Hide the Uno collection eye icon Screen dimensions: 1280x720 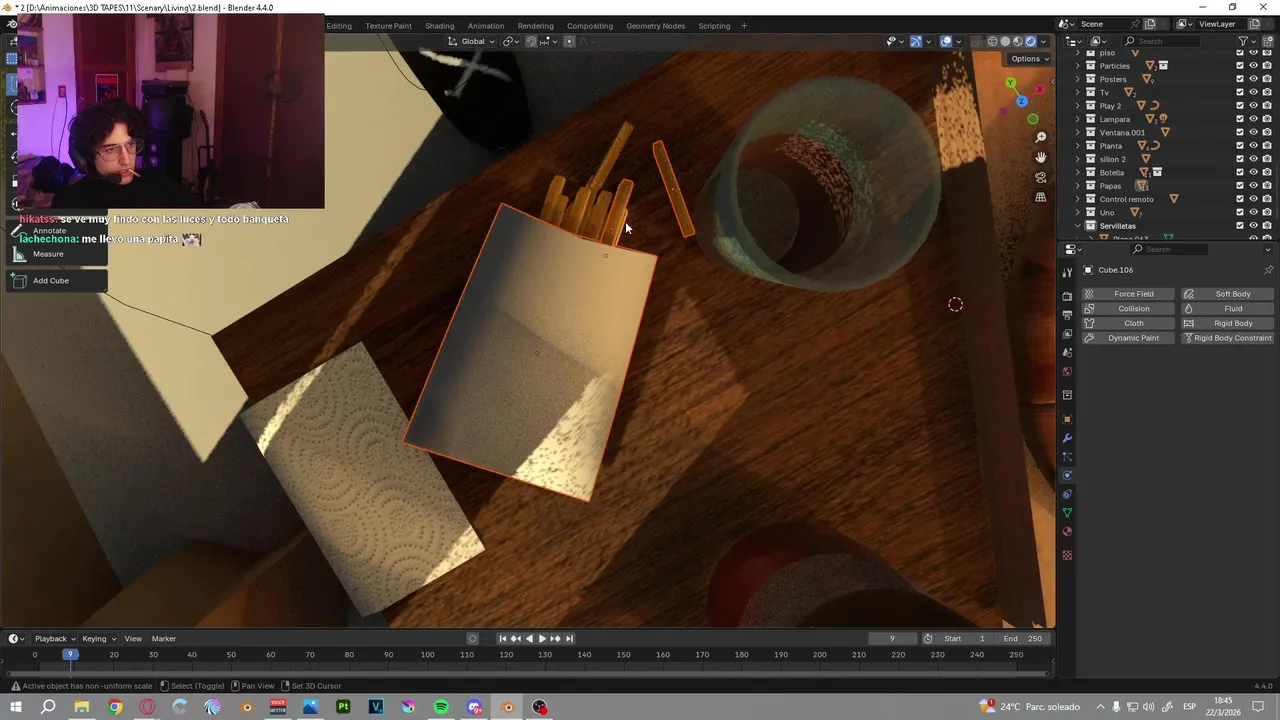(x=1253, y=212)
